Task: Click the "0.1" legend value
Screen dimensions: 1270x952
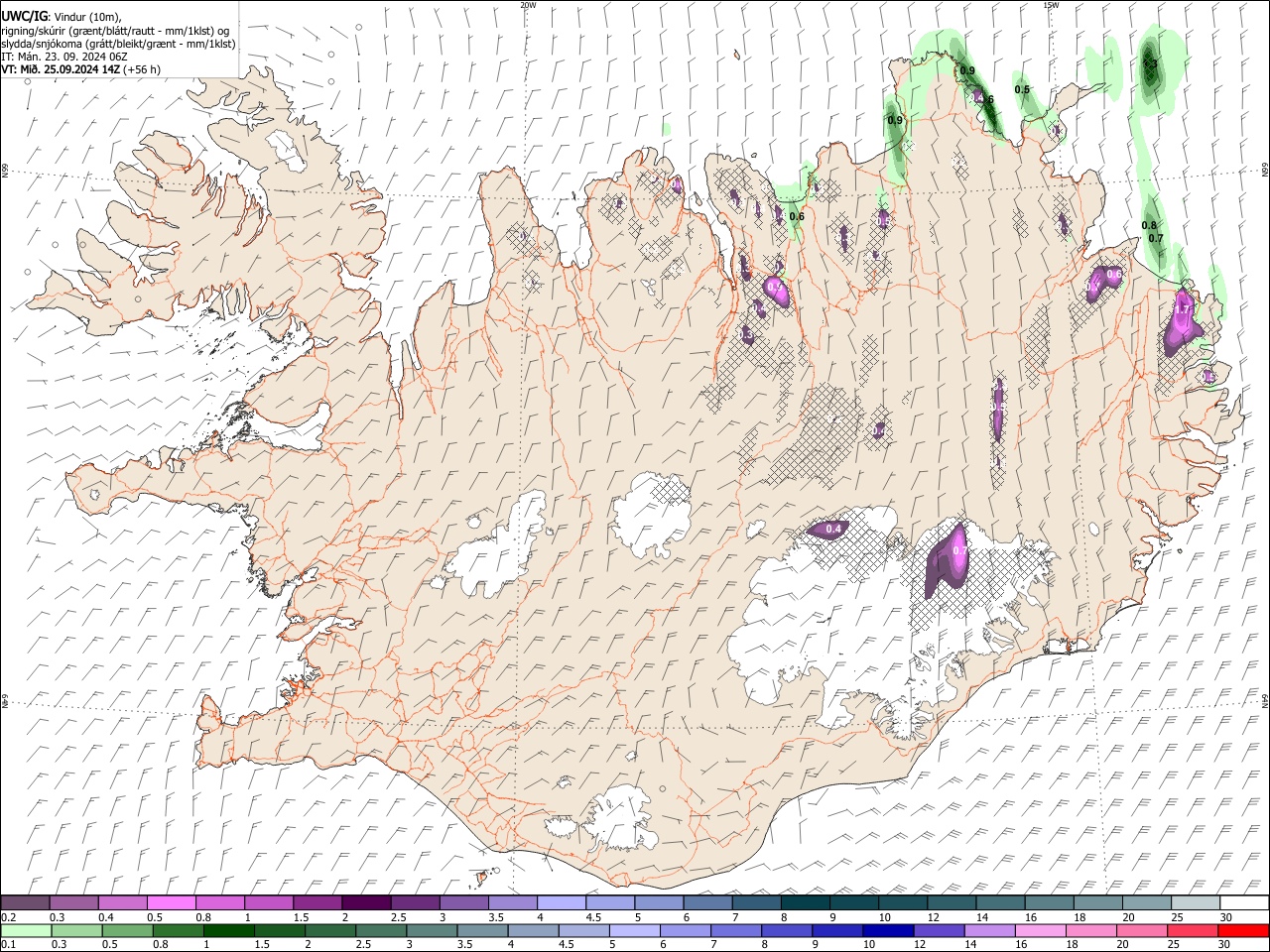Action: [x=9, y=944]
